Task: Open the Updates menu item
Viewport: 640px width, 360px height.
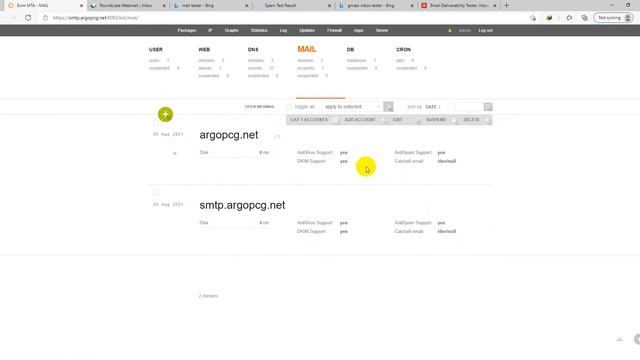Action: click(307, 30)
